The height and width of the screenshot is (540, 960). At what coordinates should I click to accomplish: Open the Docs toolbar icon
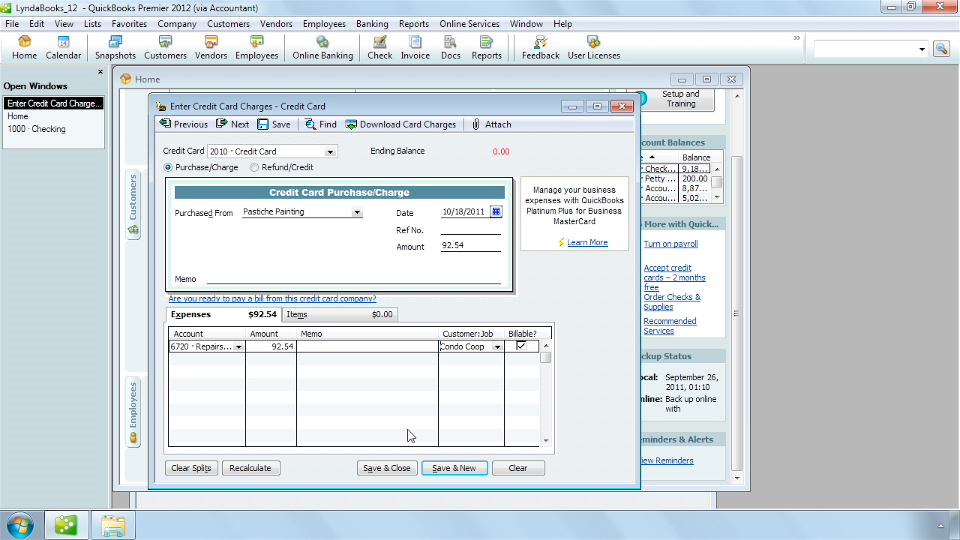(451, 47)
